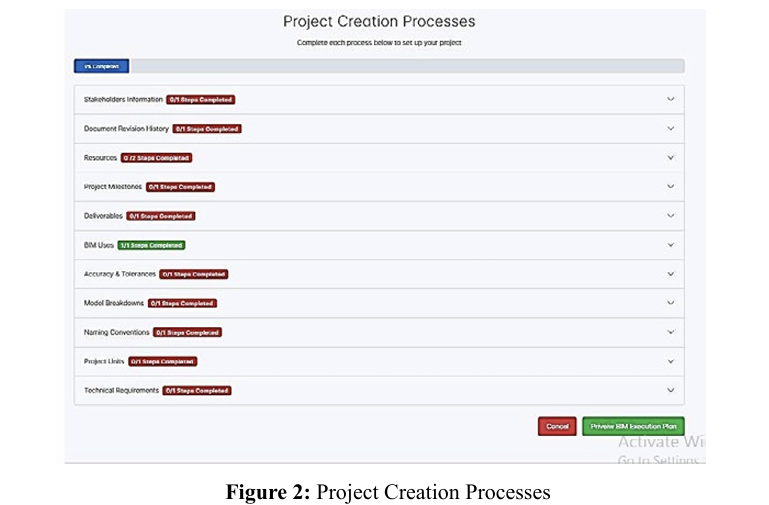Click the Stakeholders Information steps badge
Viewport: 769px width, 505px height.
(201, 100)
